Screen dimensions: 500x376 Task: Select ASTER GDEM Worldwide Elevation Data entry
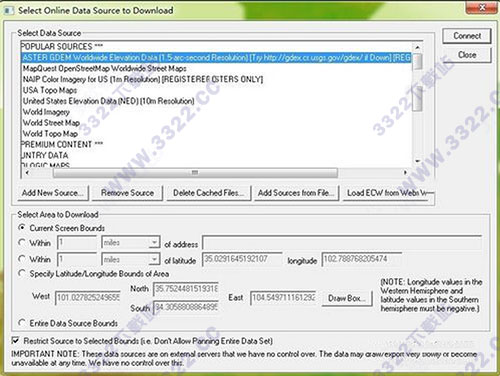tap(216, 58)
